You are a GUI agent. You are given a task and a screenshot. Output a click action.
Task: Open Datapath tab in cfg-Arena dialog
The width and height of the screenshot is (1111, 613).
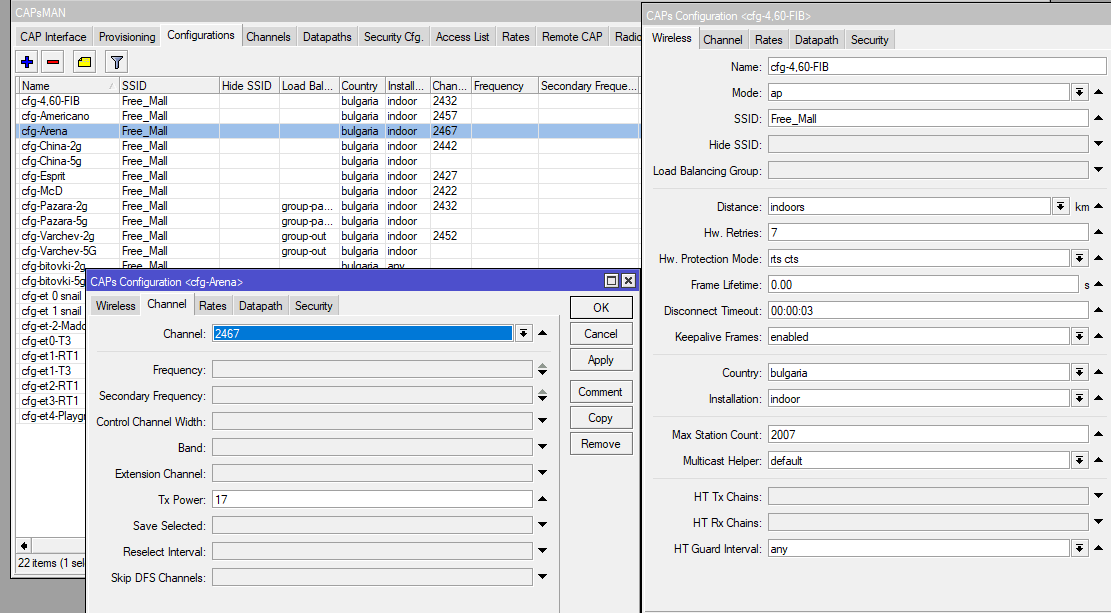pos(261,305)
